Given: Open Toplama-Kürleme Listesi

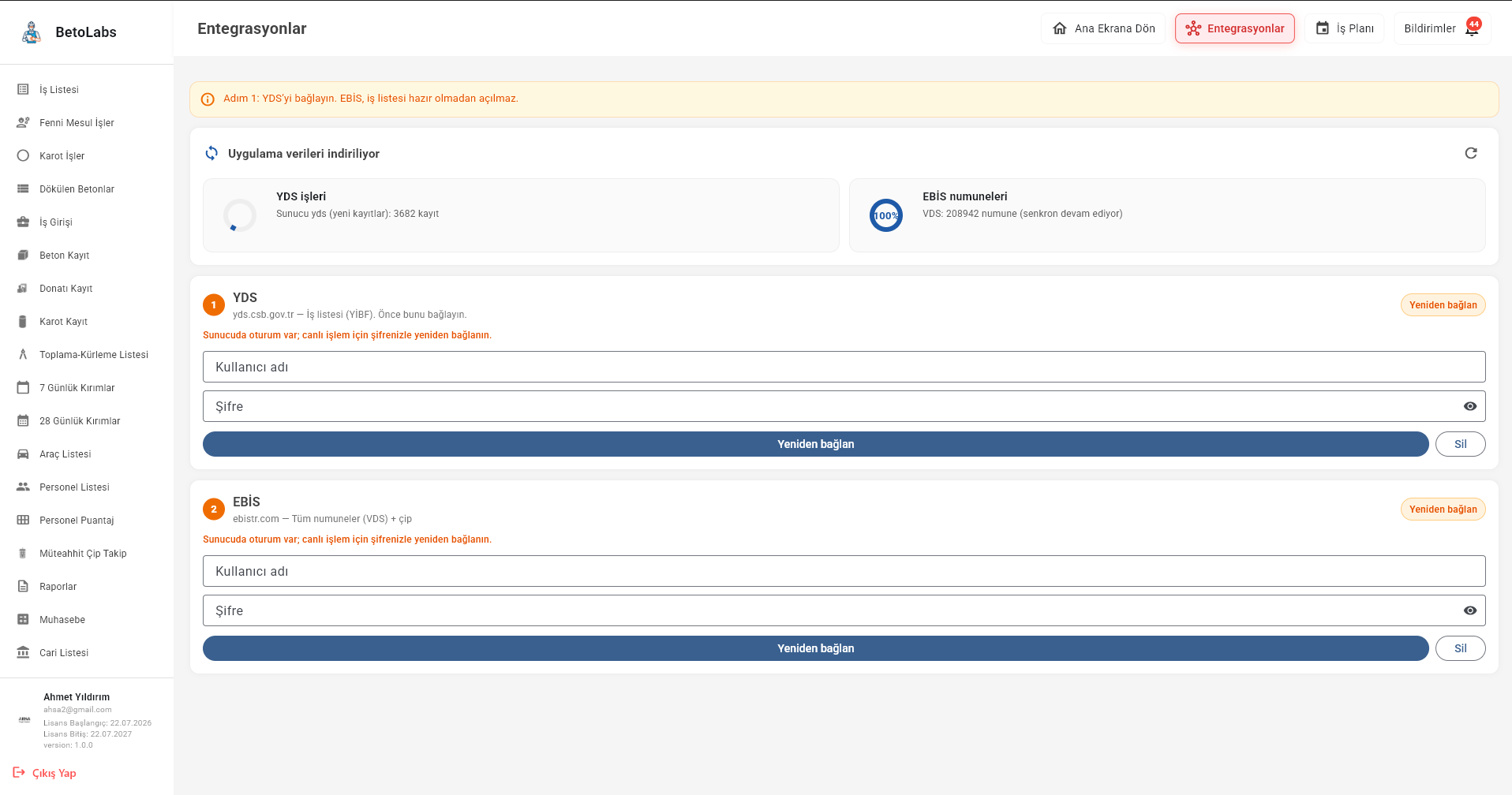Looking at the screenshot, I should [87, 355].
